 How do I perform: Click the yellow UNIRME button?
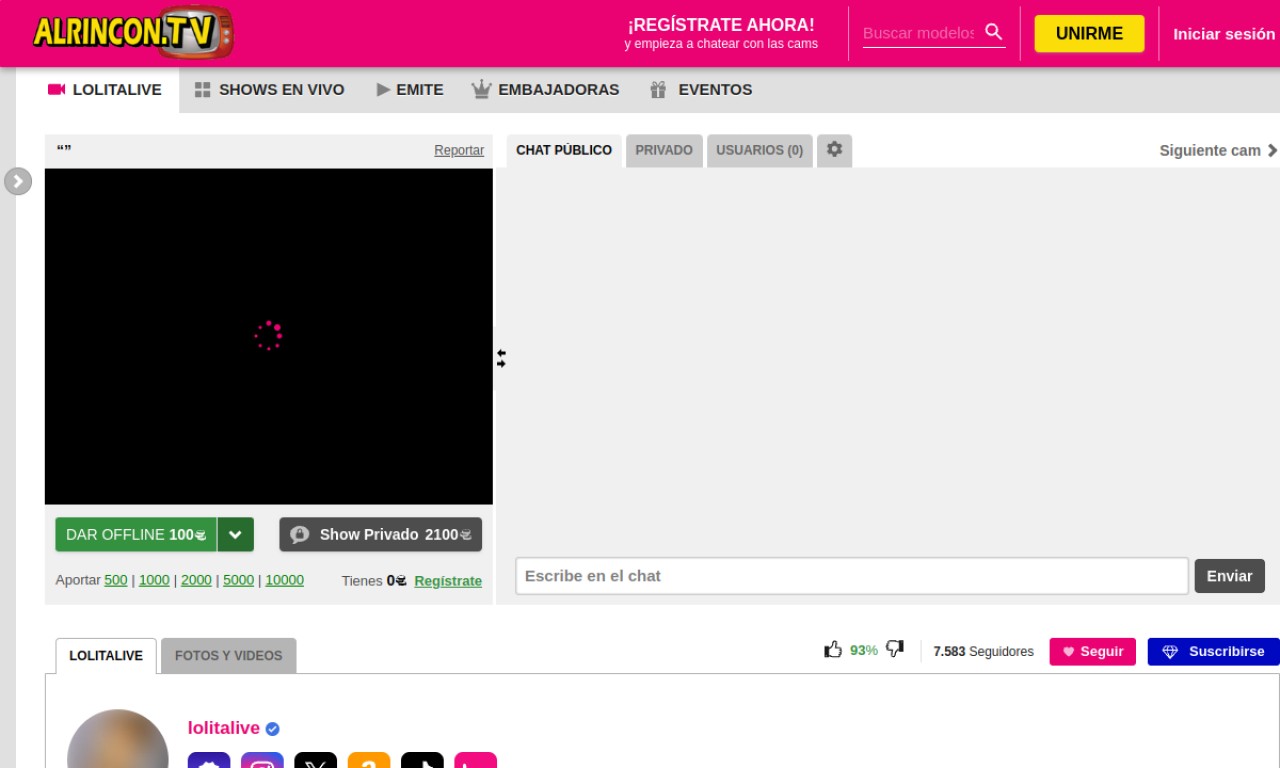(1089, 33)
